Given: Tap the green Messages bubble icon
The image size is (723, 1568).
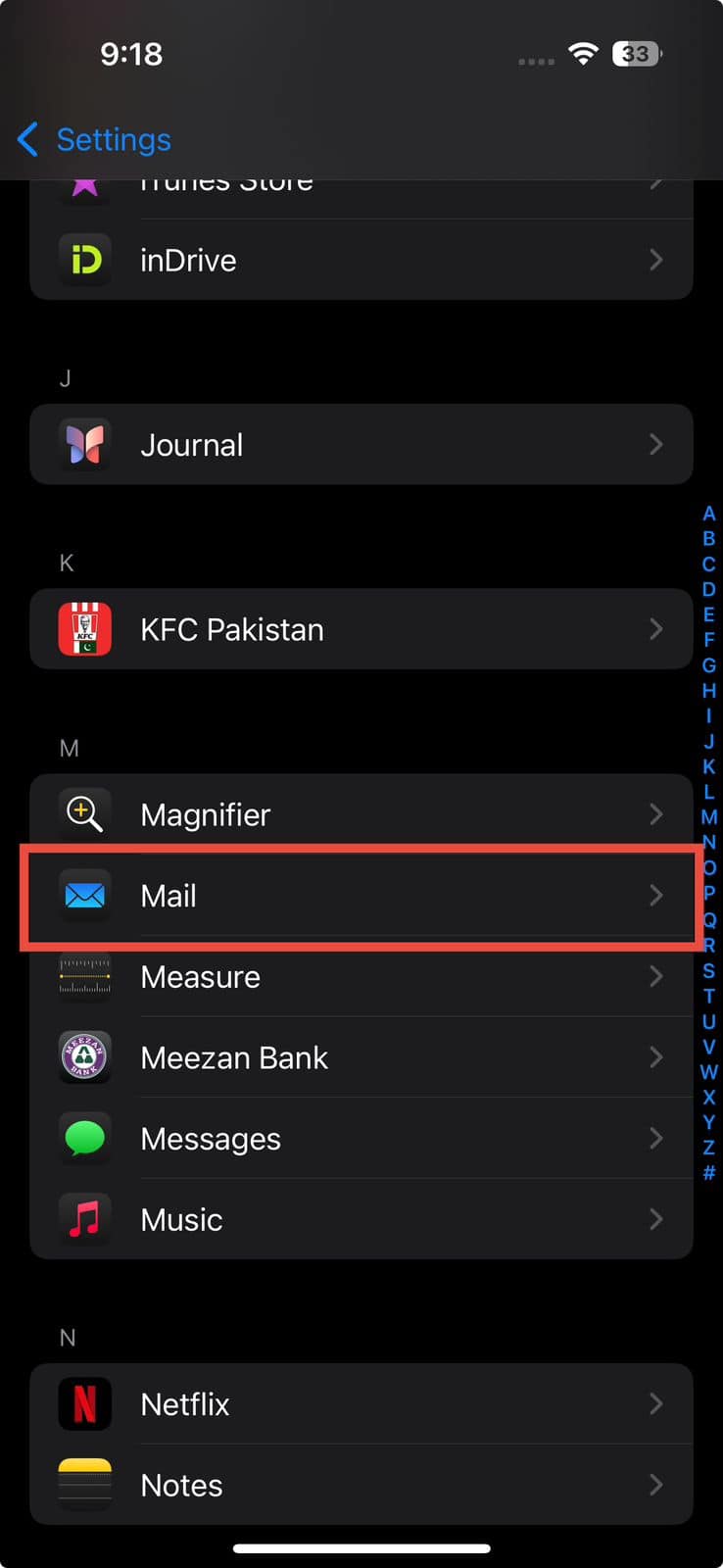Looking at the screenshot, I should (85, 1138).
